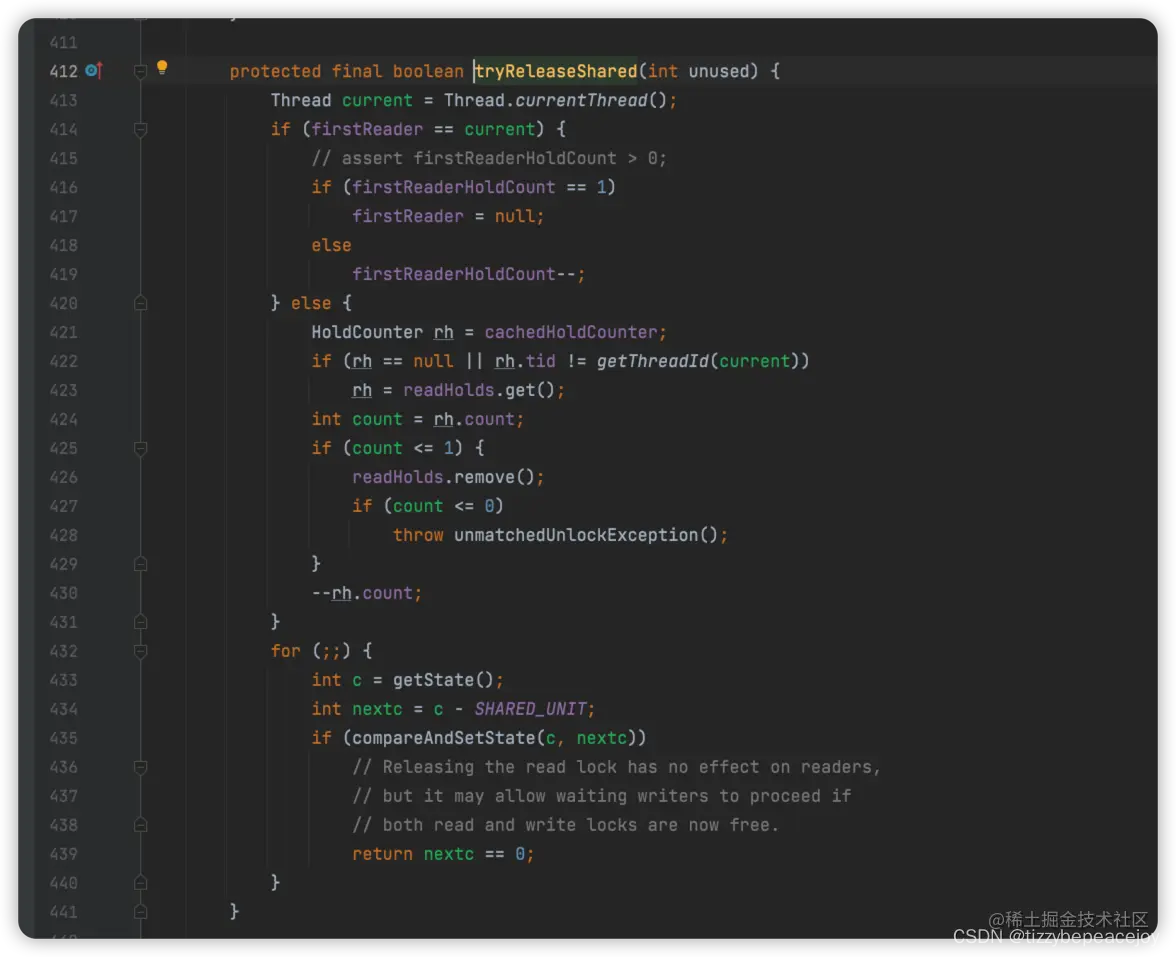Click readHolds.get() on line 423
The height and width of the screenshot is (957, 1176).
point(479,391)
